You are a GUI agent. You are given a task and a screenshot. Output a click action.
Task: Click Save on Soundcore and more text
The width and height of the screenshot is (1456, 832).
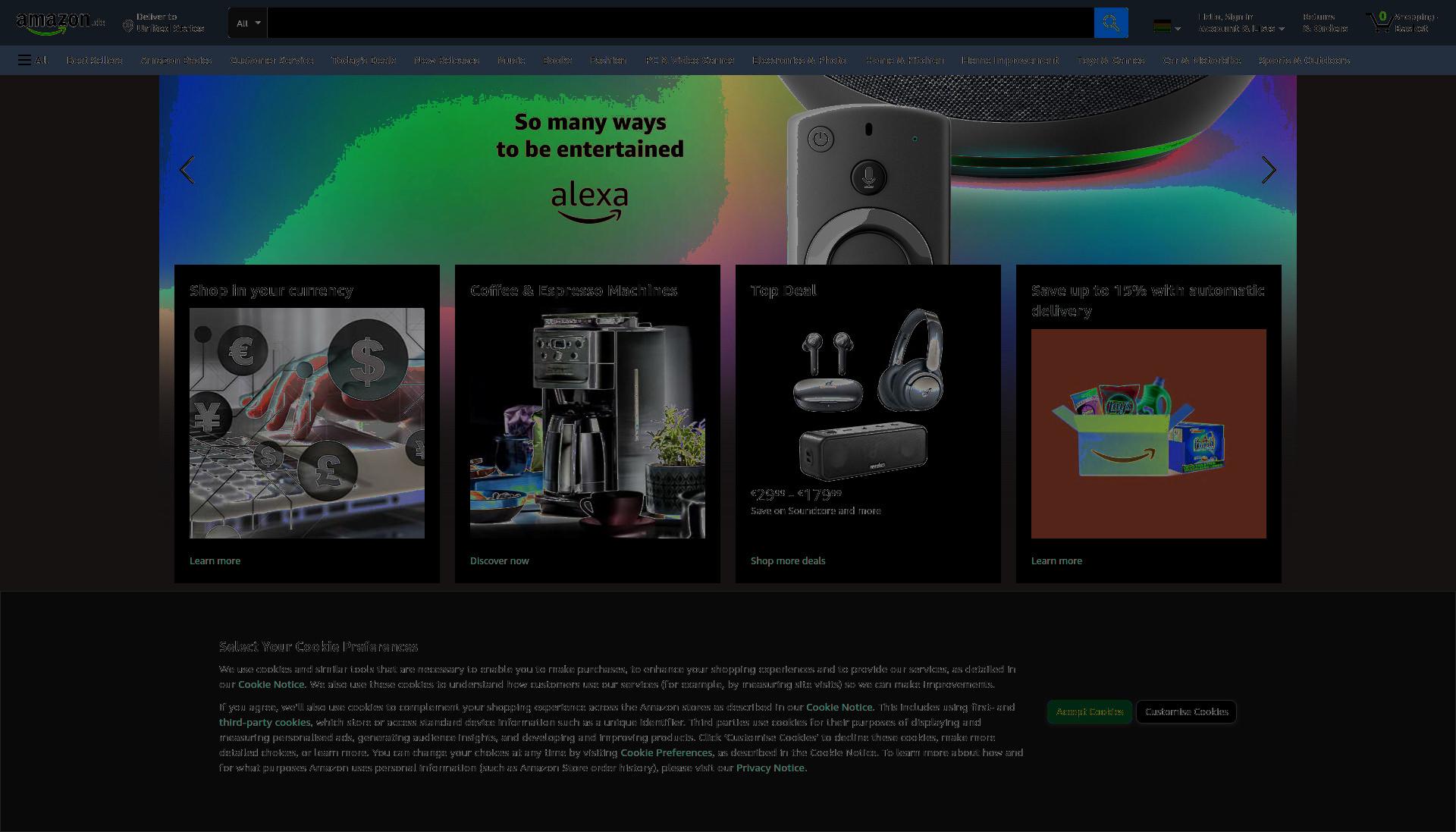(816, 511)
